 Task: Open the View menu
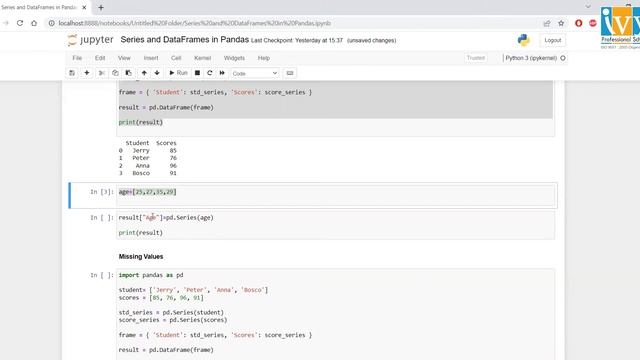(x=124, y=58)
